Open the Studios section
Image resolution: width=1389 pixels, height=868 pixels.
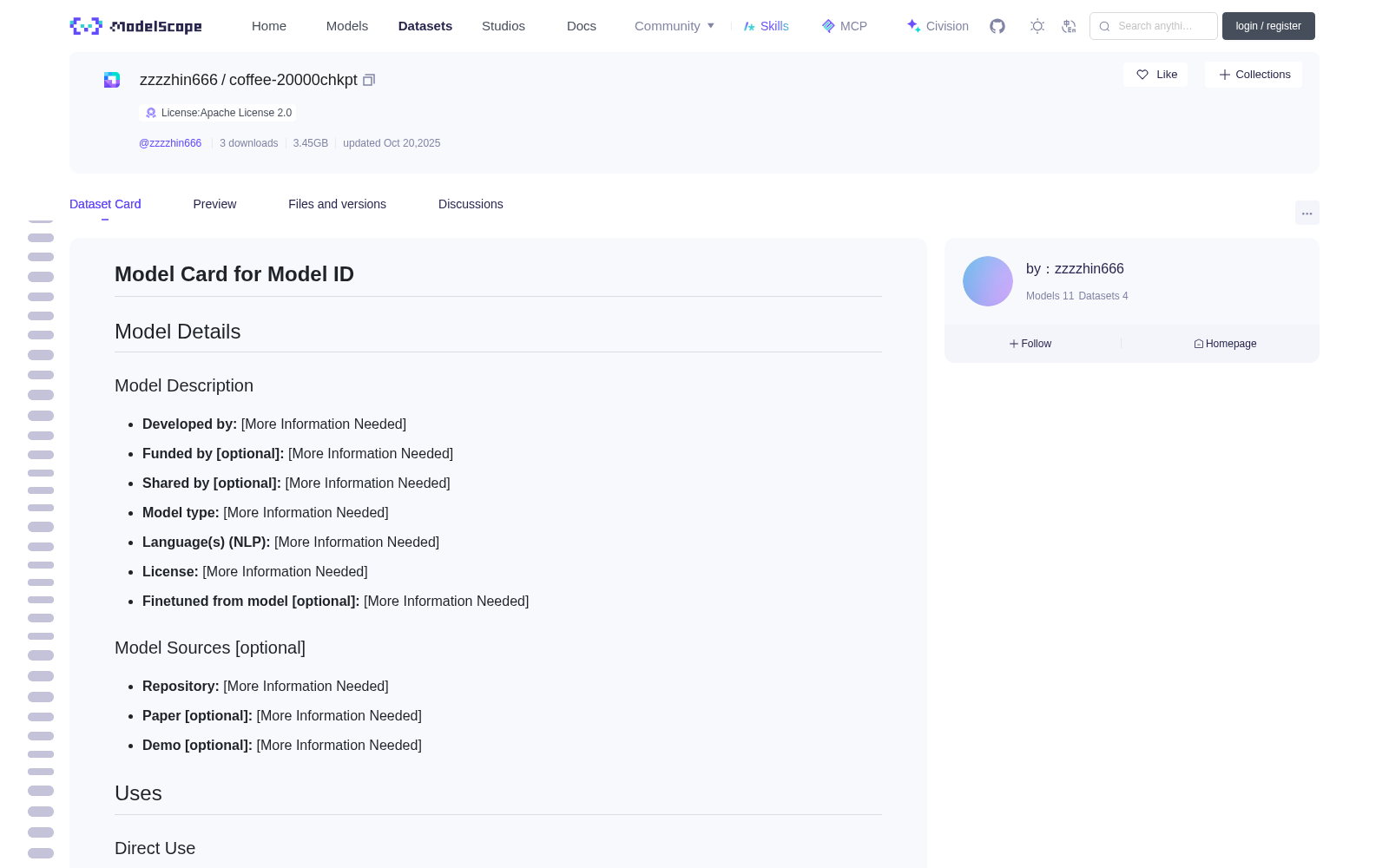coord(504,26)
